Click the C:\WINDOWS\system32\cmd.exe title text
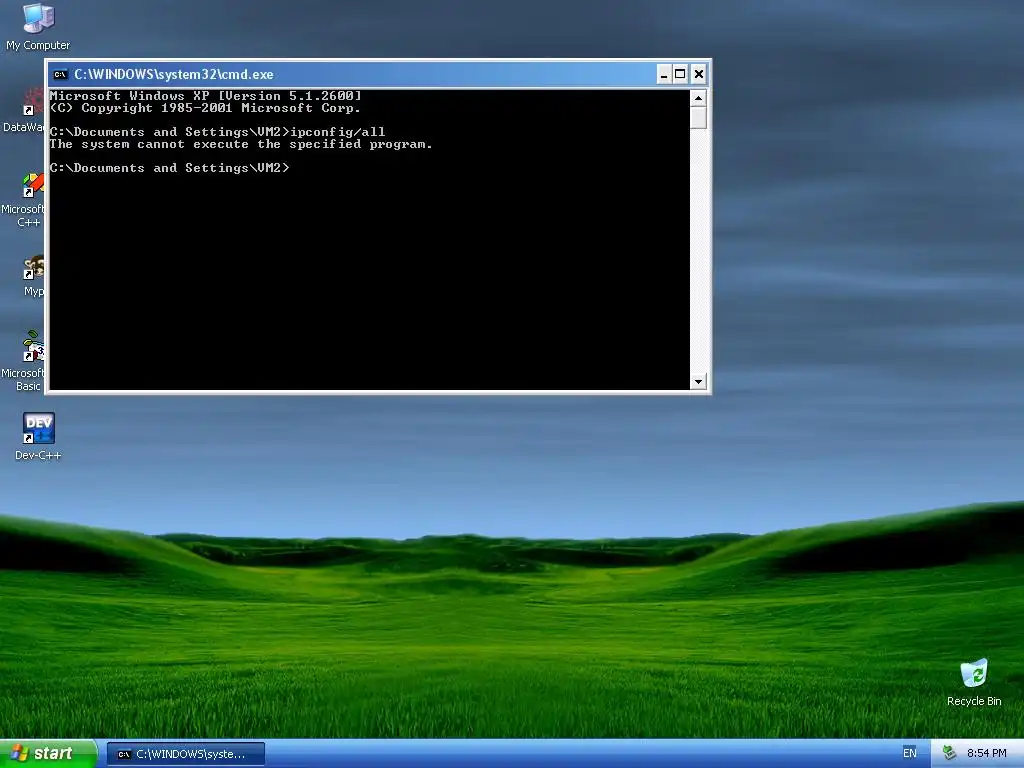Screen dimensions: 1024x768 point(174,74)
